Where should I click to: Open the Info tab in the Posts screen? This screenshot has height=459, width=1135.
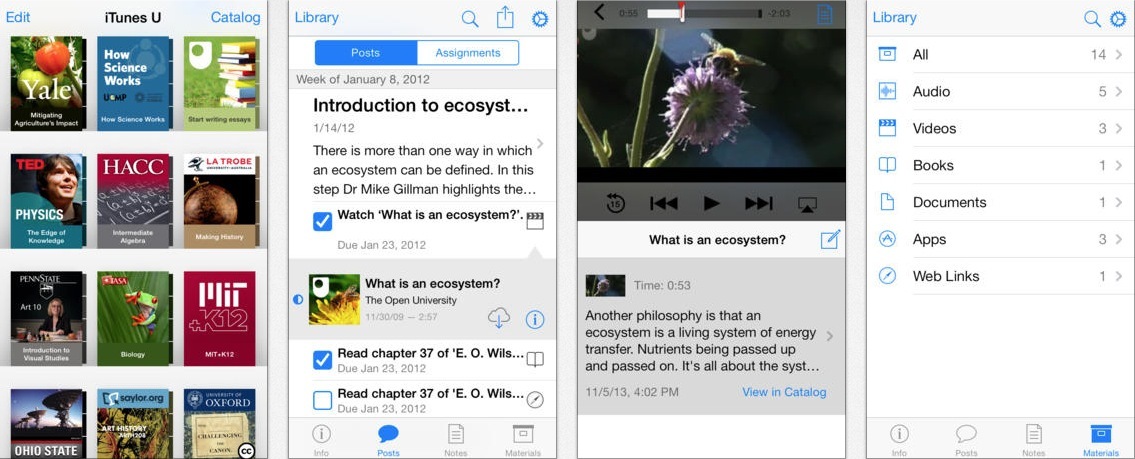coord(321,439)
